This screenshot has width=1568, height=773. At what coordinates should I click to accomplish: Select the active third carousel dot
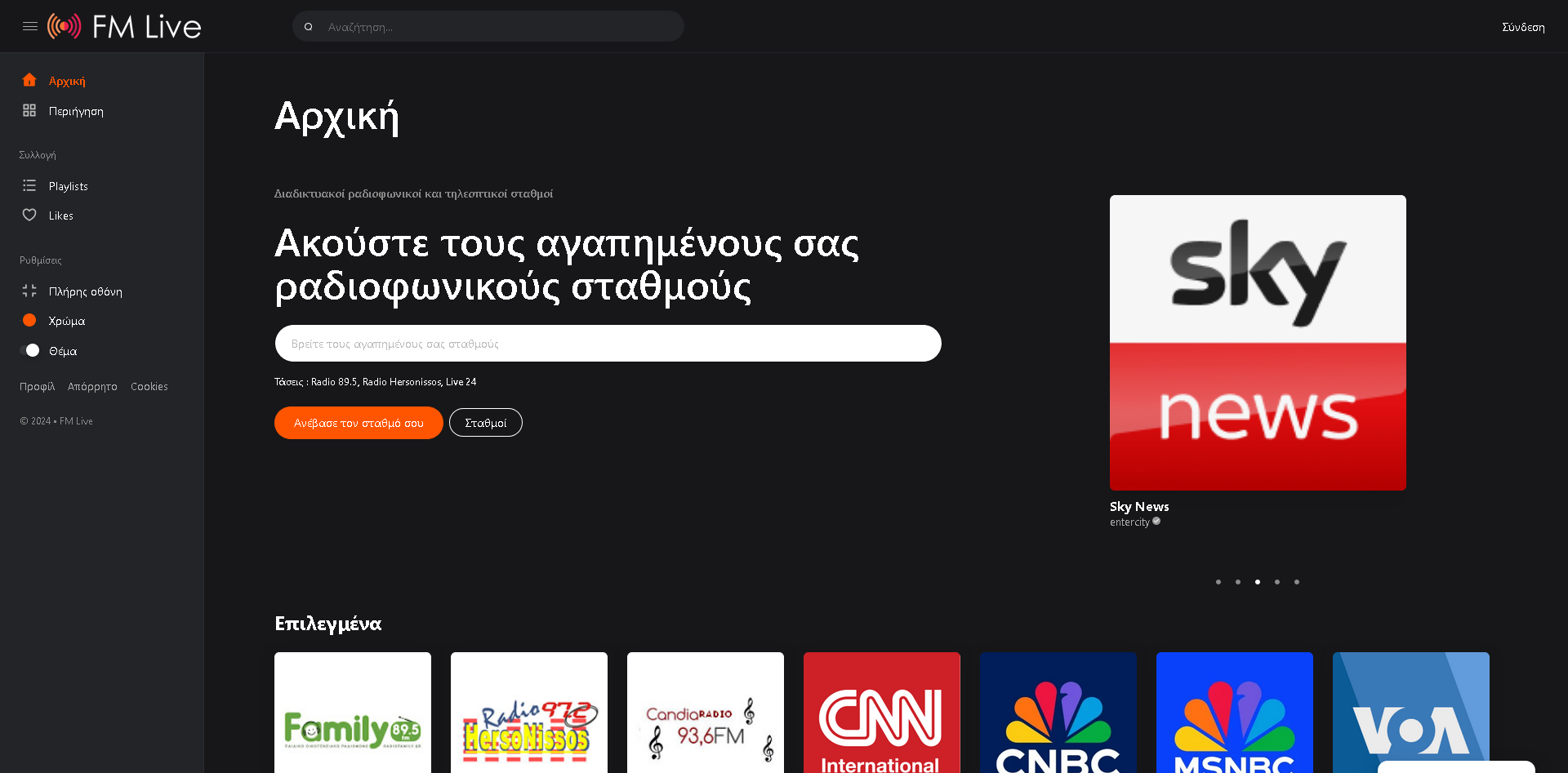tap(1258, 582)
